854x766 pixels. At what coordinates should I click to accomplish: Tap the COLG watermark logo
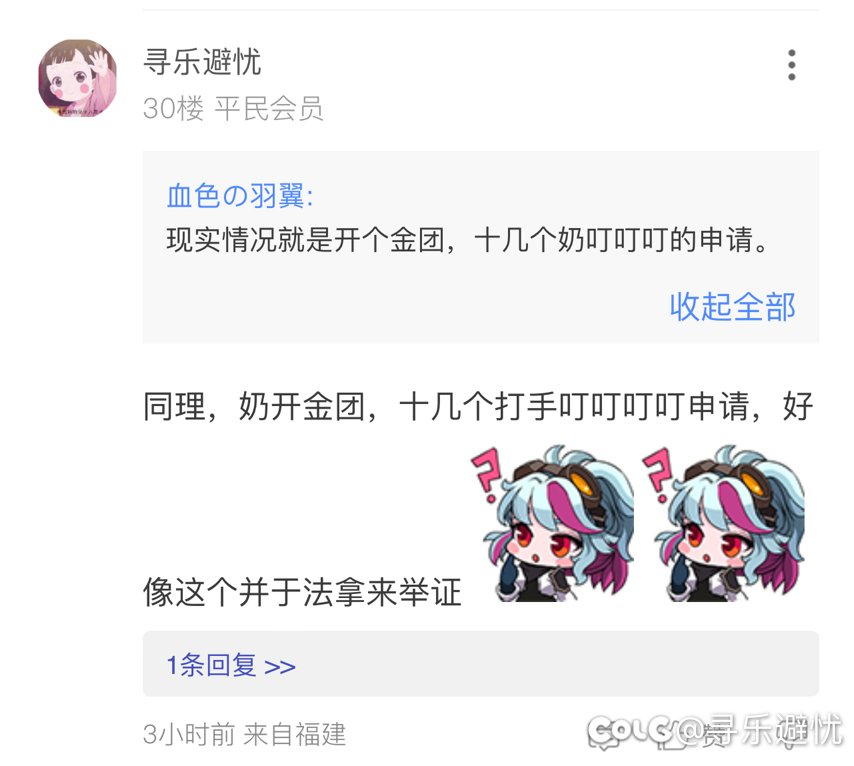pos(630,731)
